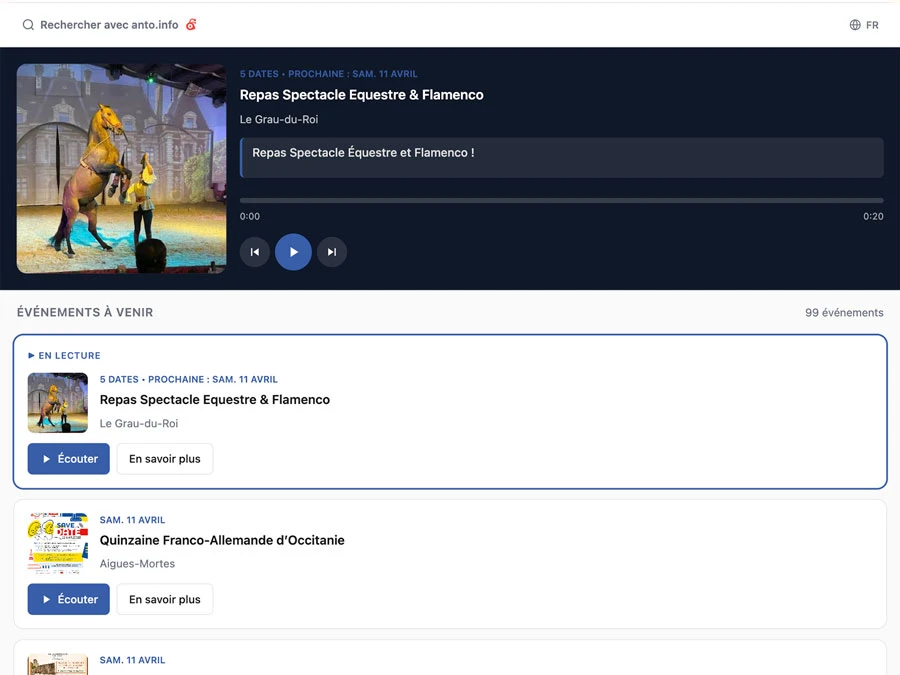Click the Quinzaine Franco-Allemande poster thumbnail
The image size is (900, 675).
[x=58, y=543]
